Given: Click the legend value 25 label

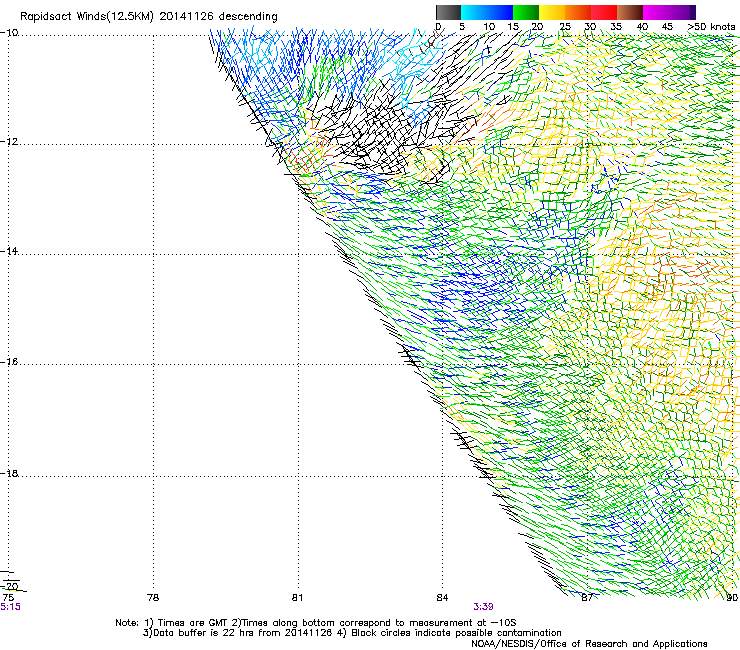Looking at the screenshot, I should (x=565, y=27).
